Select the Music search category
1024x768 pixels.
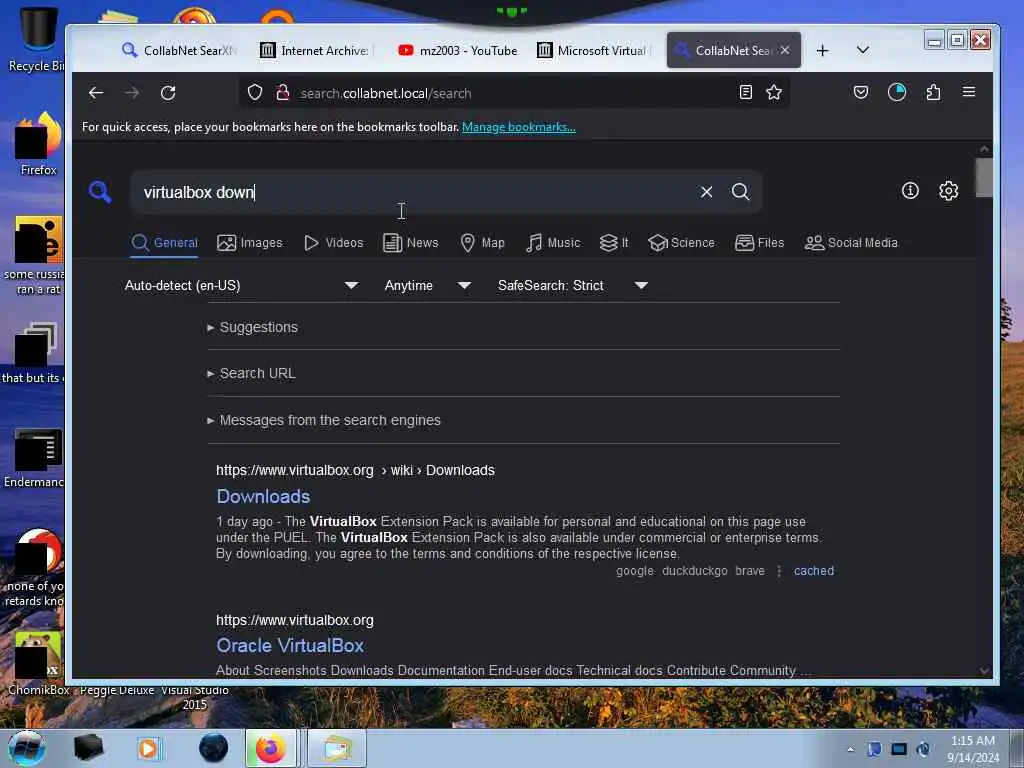553,243
